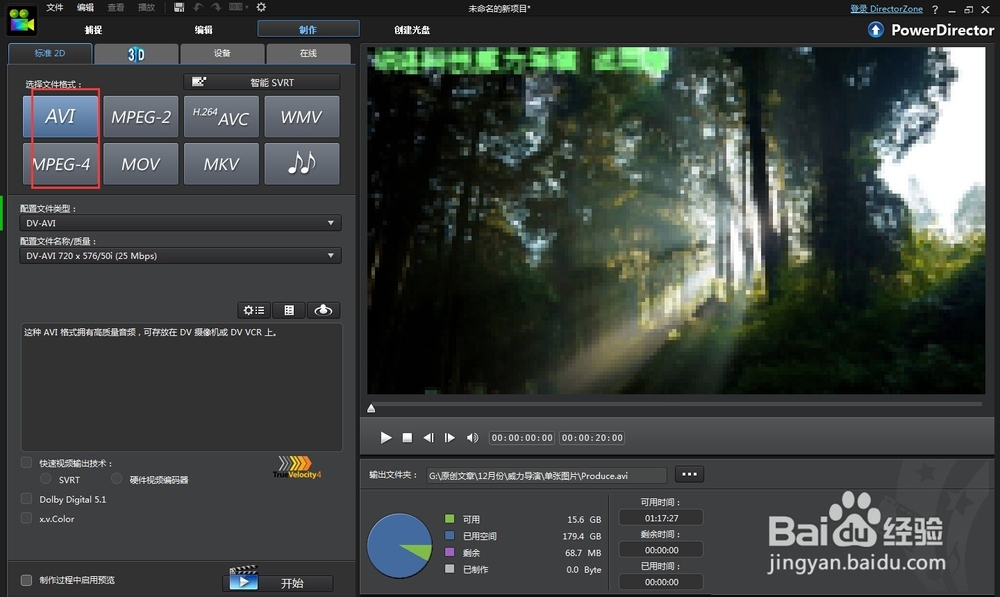Click the PowerDirector upgrade arrow icon

click(x=876, y=29)
